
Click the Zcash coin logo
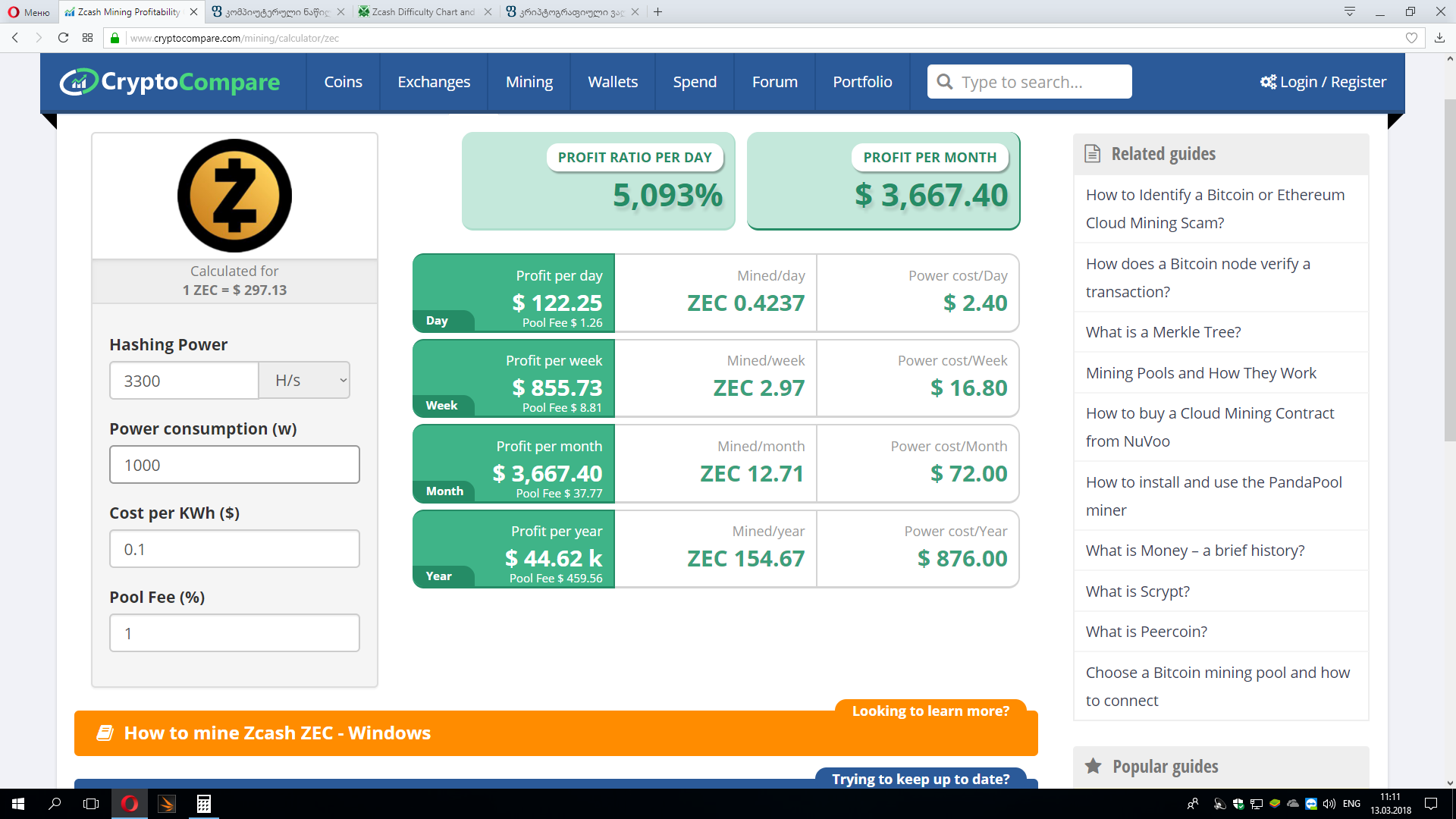tap(234, 196)
